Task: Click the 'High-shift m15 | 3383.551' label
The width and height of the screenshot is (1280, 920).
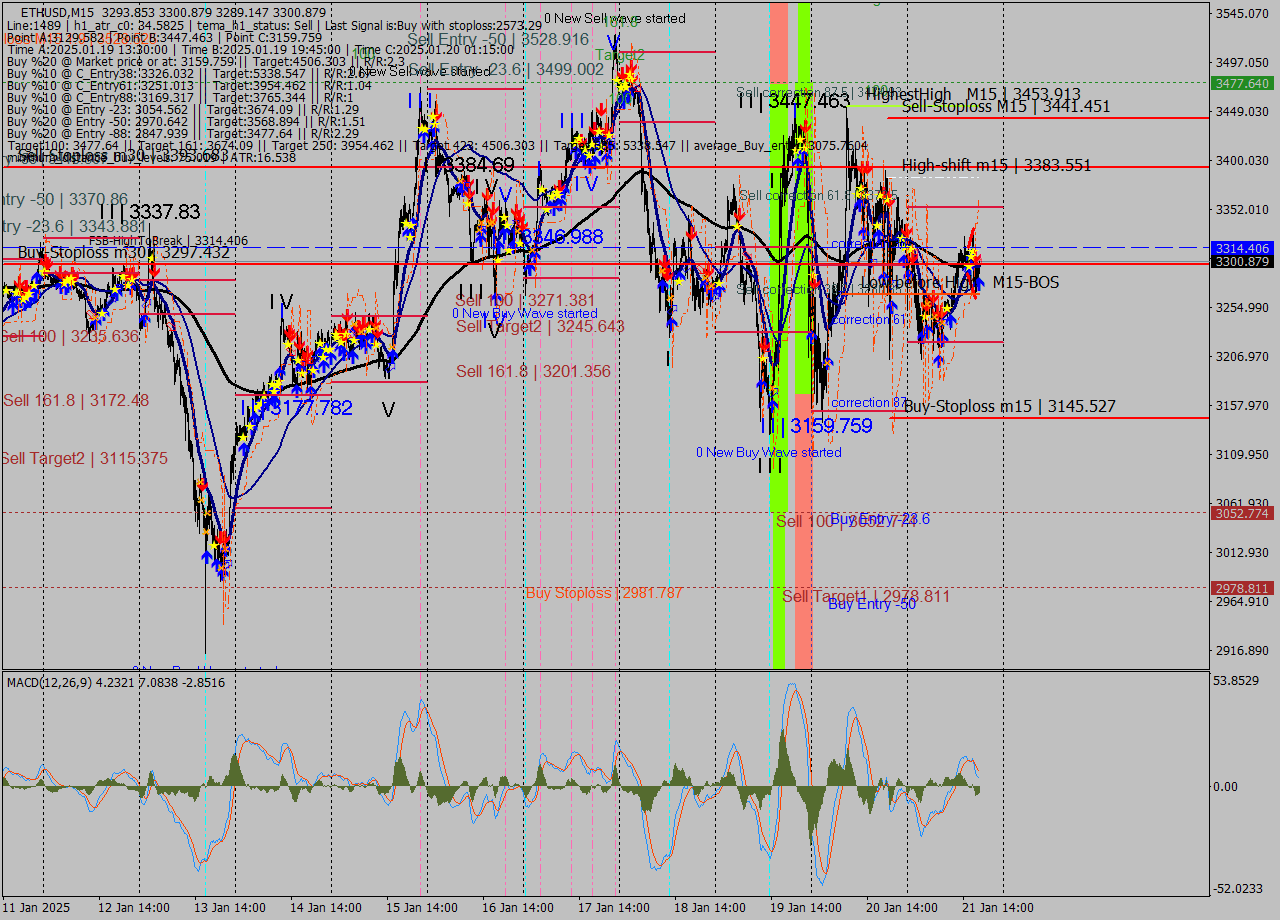Action: pos(1000,166)
